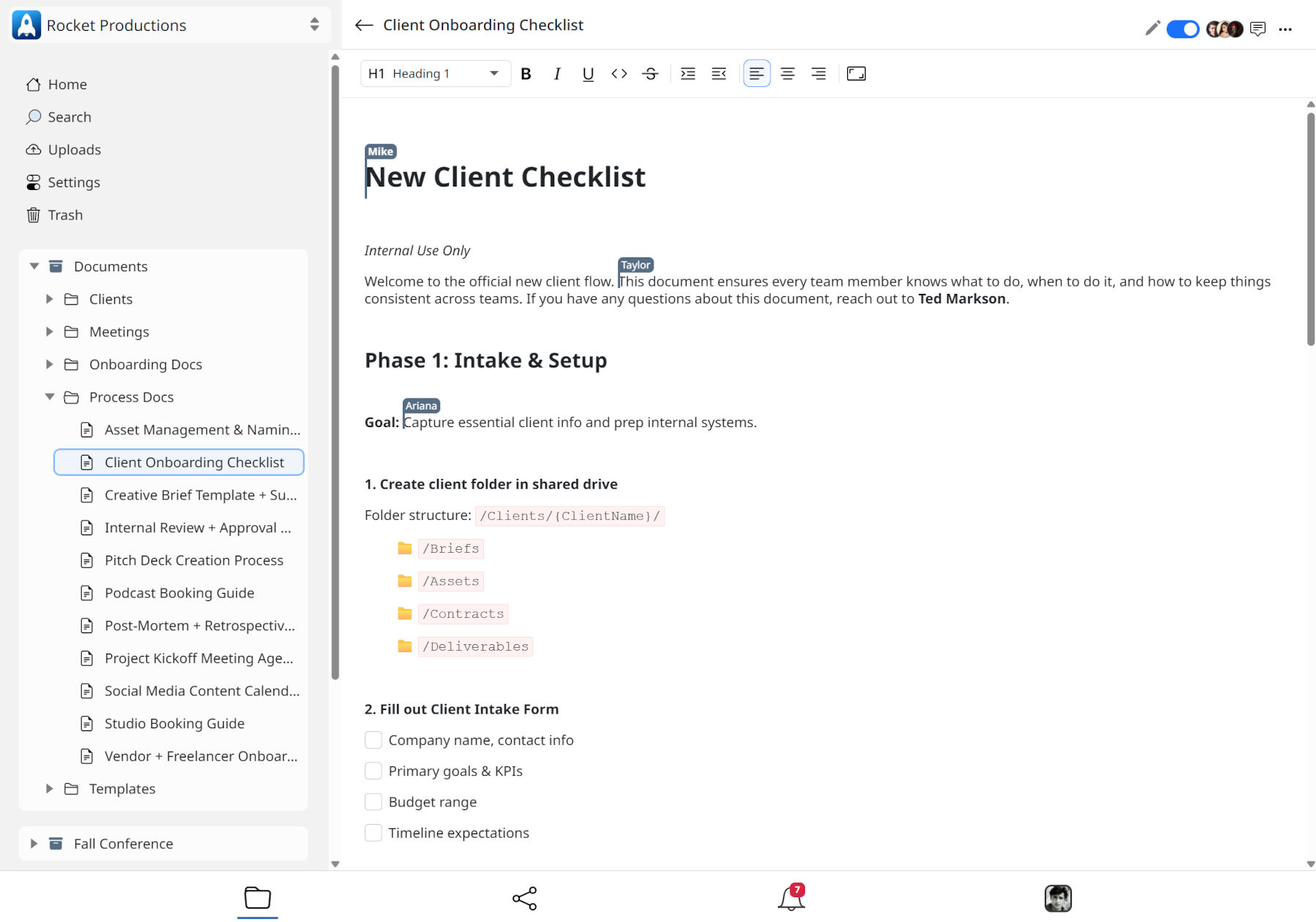
Task: Check the Budget range checkbox
Action: (x=374, y=802)
